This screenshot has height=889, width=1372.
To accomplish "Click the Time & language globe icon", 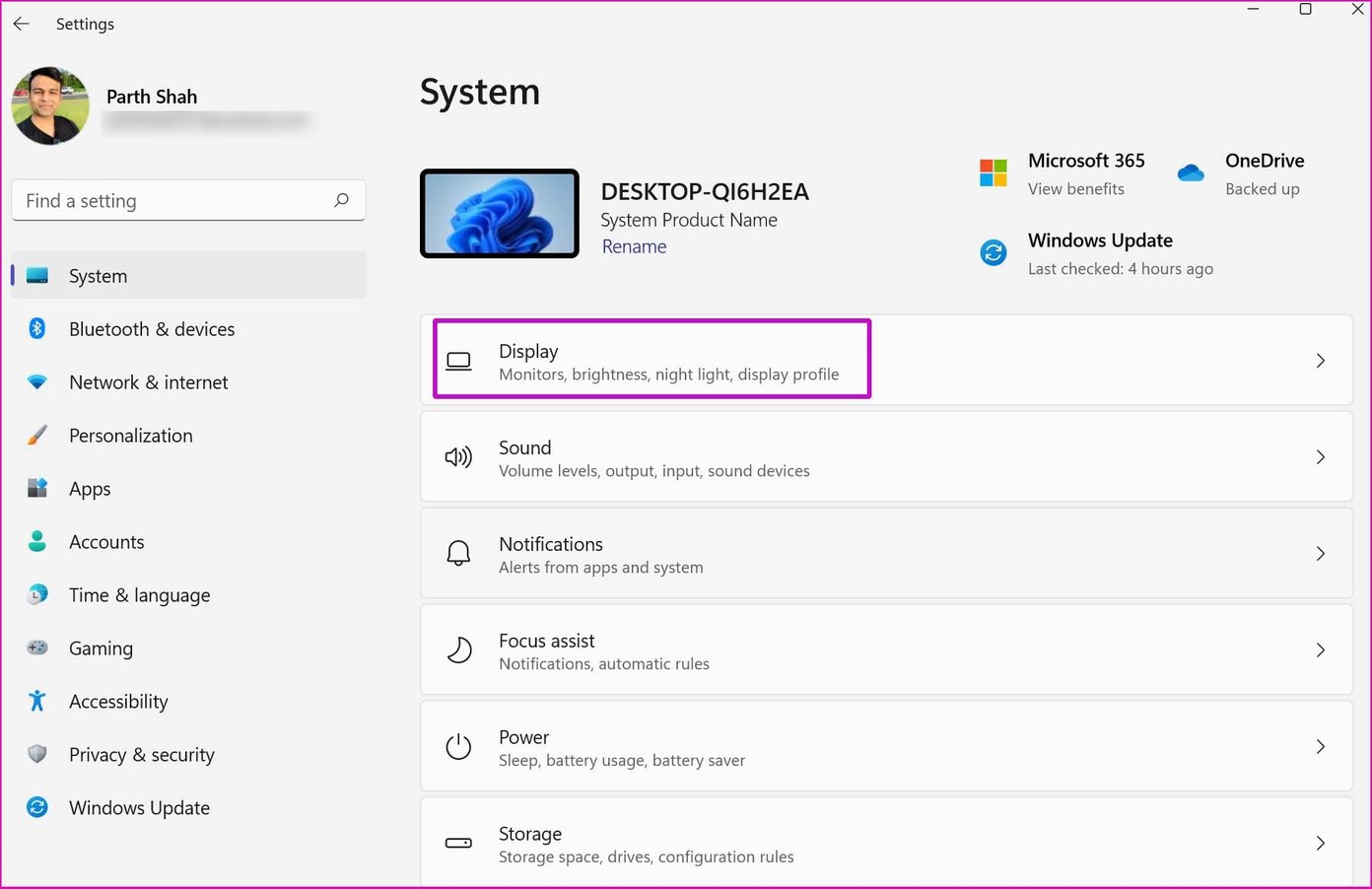I will [x=37, y=595].
